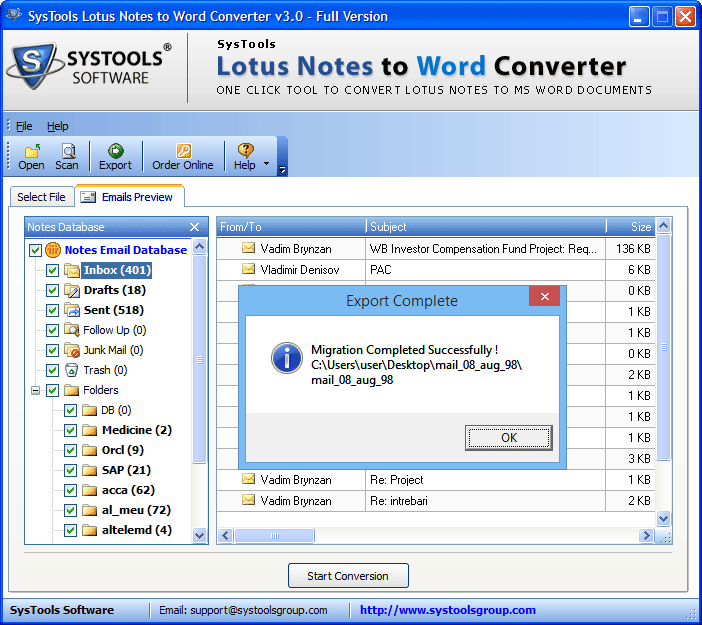Uncheck the Follow Up (0) checkbox
This screenshot has height=625, width=702.
(52, 330)
